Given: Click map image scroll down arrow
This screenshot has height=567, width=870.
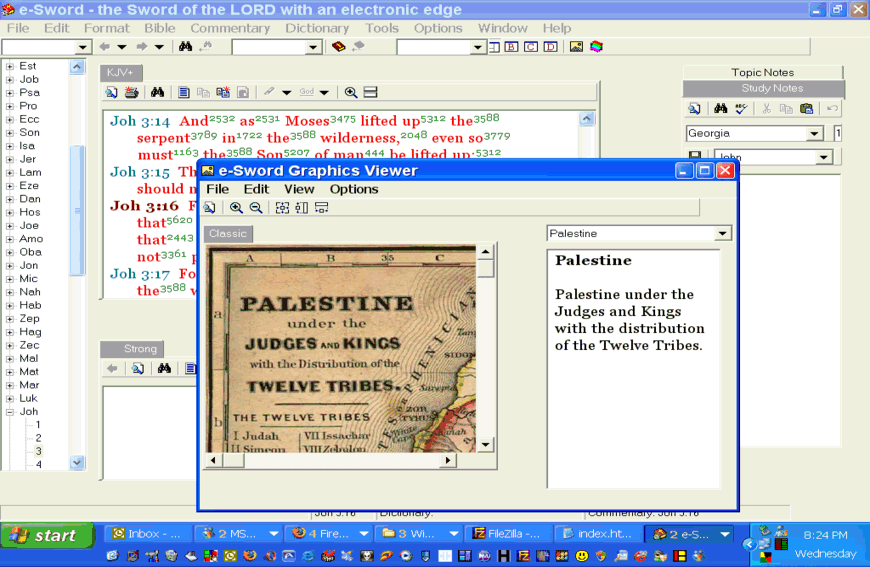Looking at the screenshot, I should click(485, 444).
